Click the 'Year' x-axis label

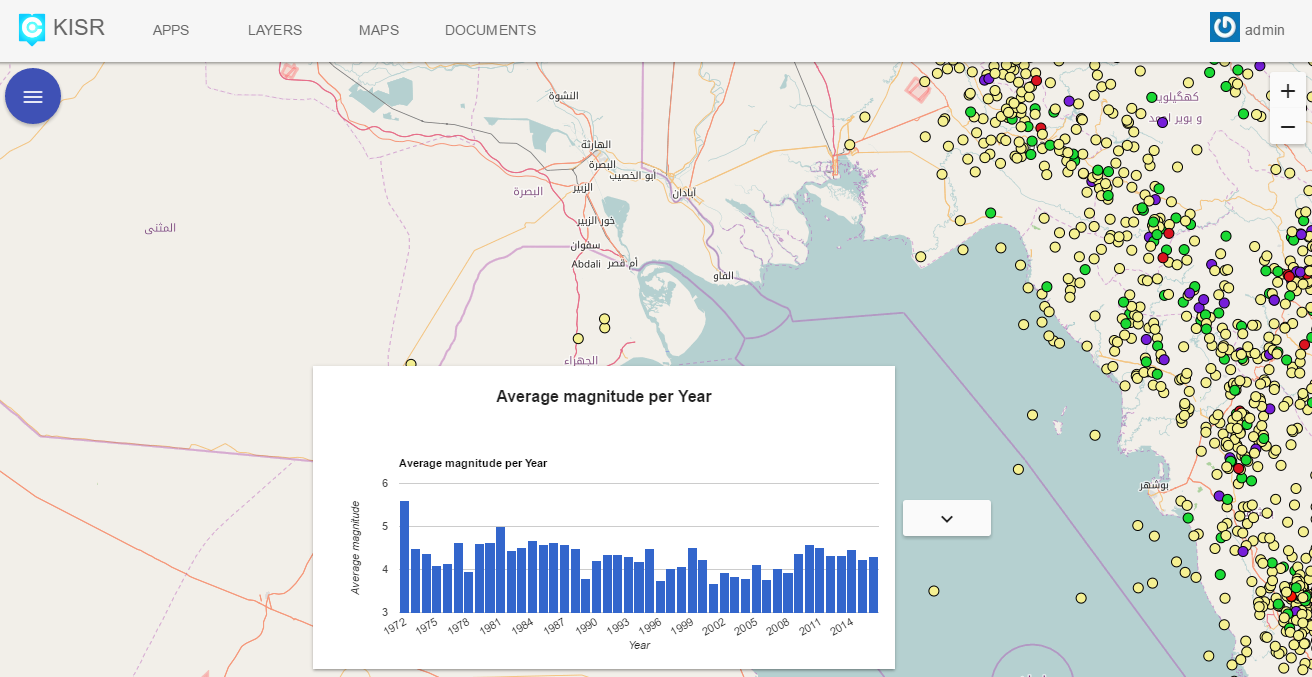click(639, 645)
